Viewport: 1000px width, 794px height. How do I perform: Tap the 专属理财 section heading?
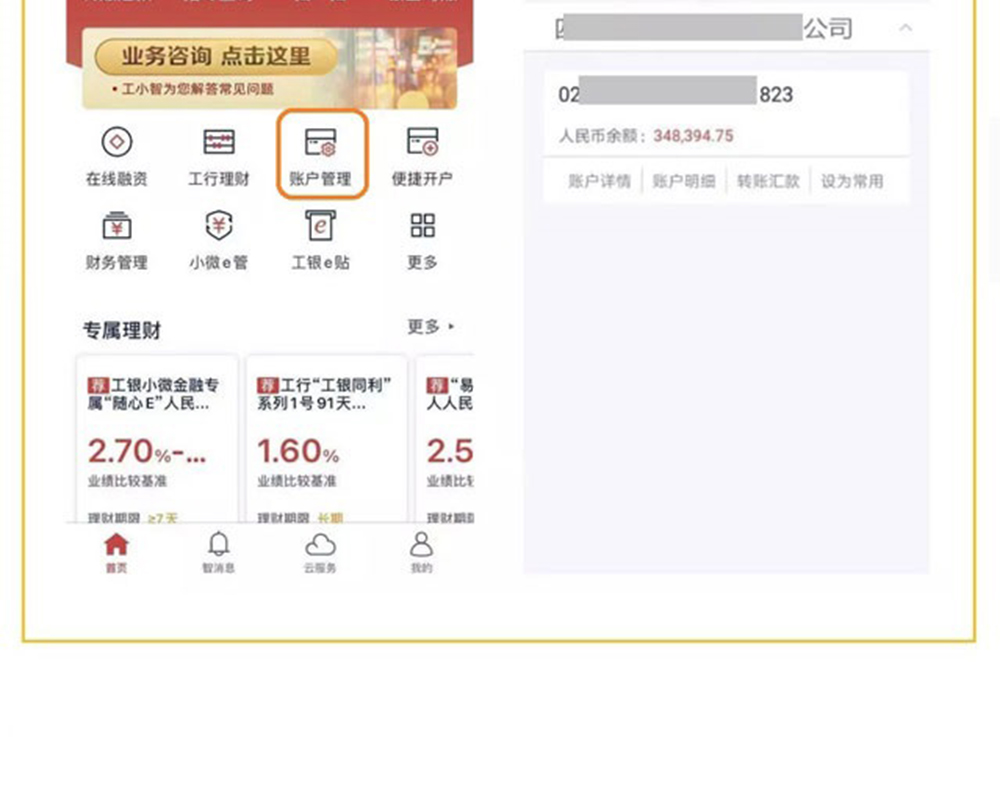point(122,330)
